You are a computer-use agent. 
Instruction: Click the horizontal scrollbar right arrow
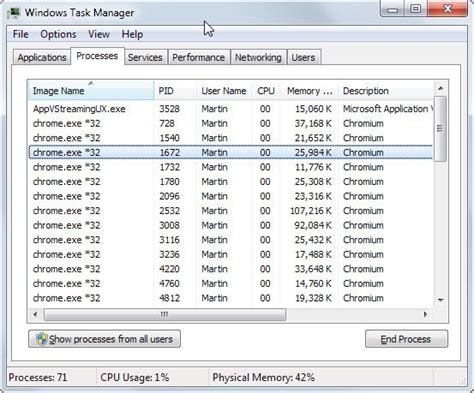(x=425, y=314)
